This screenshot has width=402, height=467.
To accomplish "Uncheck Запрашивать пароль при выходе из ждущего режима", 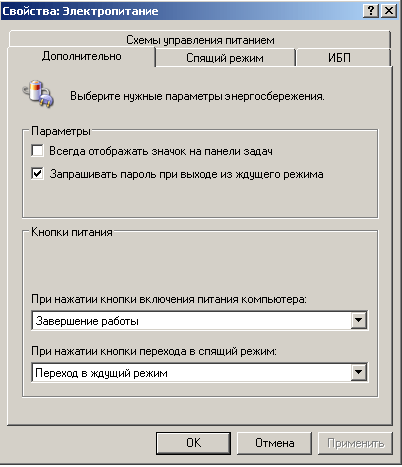I will [x=37, y=174].
